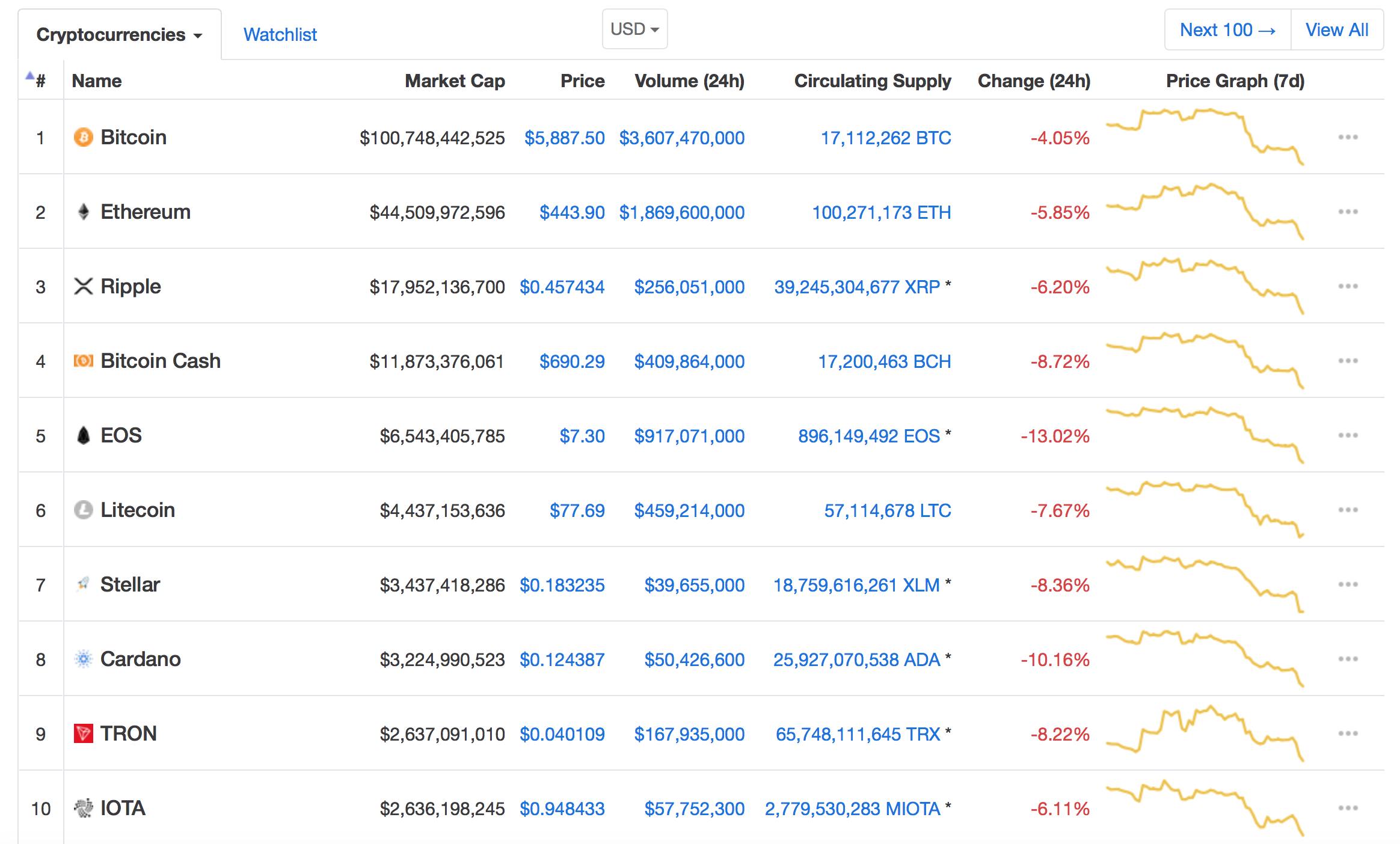Open the three-dot menu for Stellar
Image resolution: width=1400 pixels, height=844 pixels.
[x=1348, y=584]
